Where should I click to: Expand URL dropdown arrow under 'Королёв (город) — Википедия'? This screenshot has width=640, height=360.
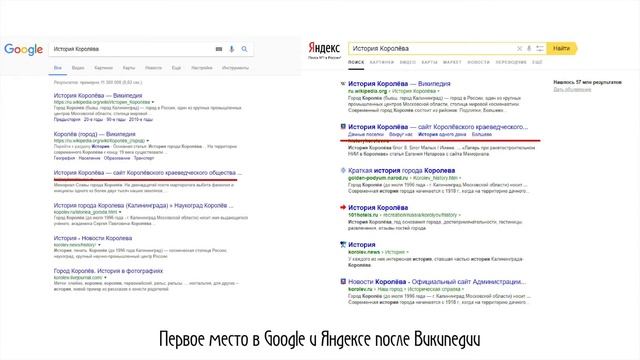pos(148,141)
